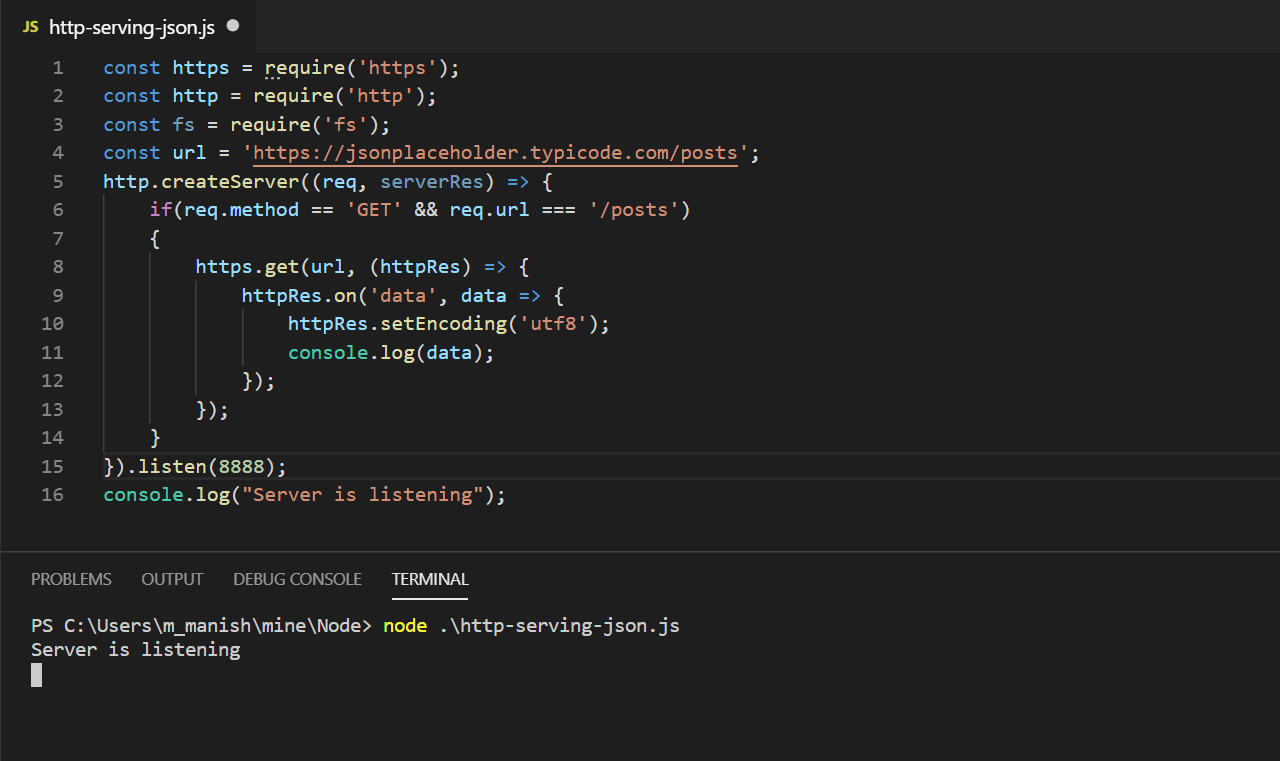Click line number 15 in gutter
This screenshot has height=761, width=1280.
[53, 467]
